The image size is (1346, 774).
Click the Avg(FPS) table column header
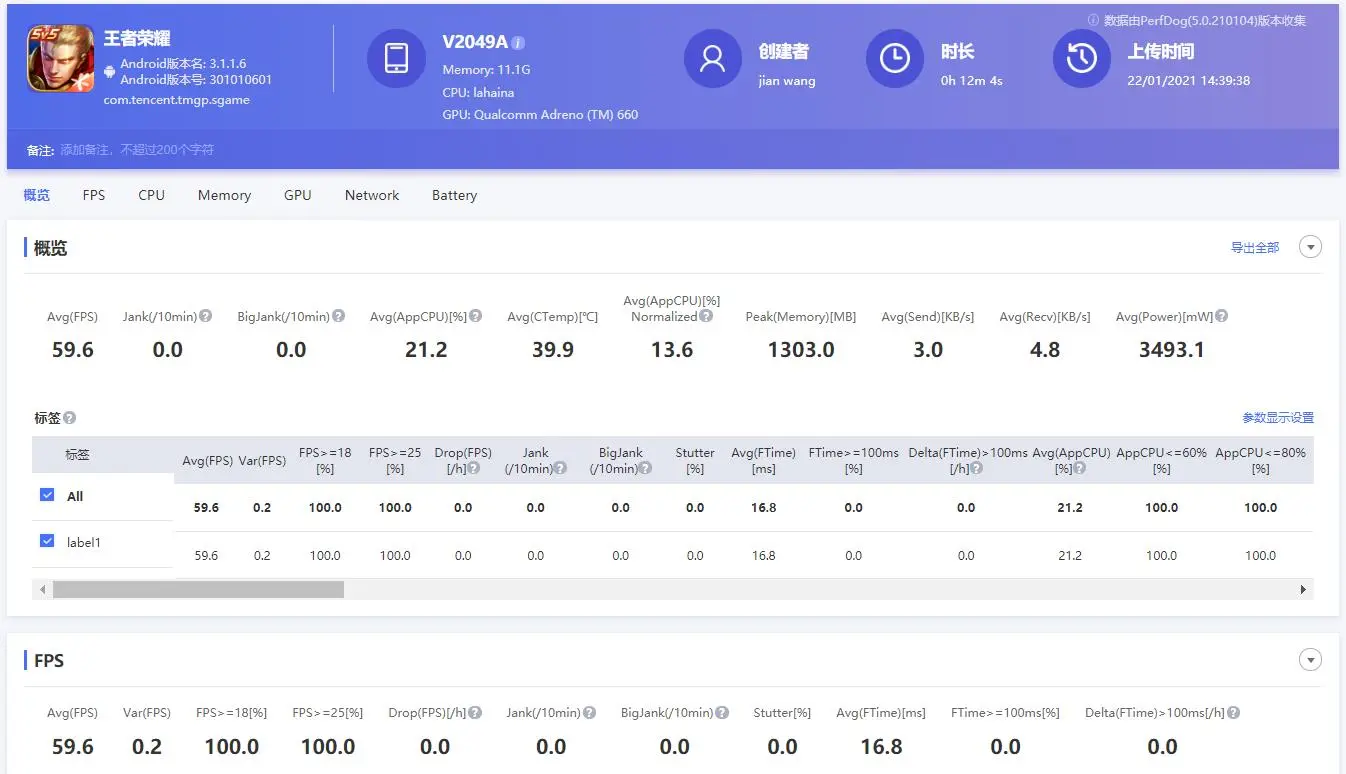pos(207,461)
